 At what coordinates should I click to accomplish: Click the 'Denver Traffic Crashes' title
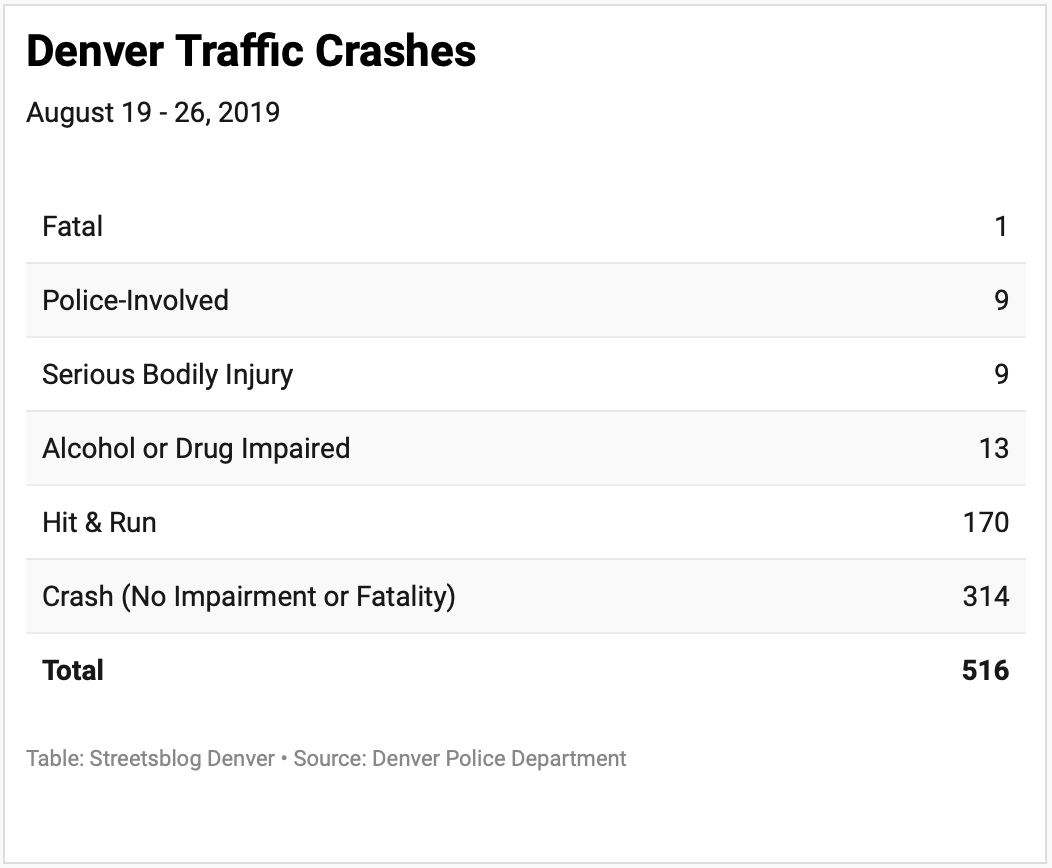pyautogui.click(x=251, y=52)
